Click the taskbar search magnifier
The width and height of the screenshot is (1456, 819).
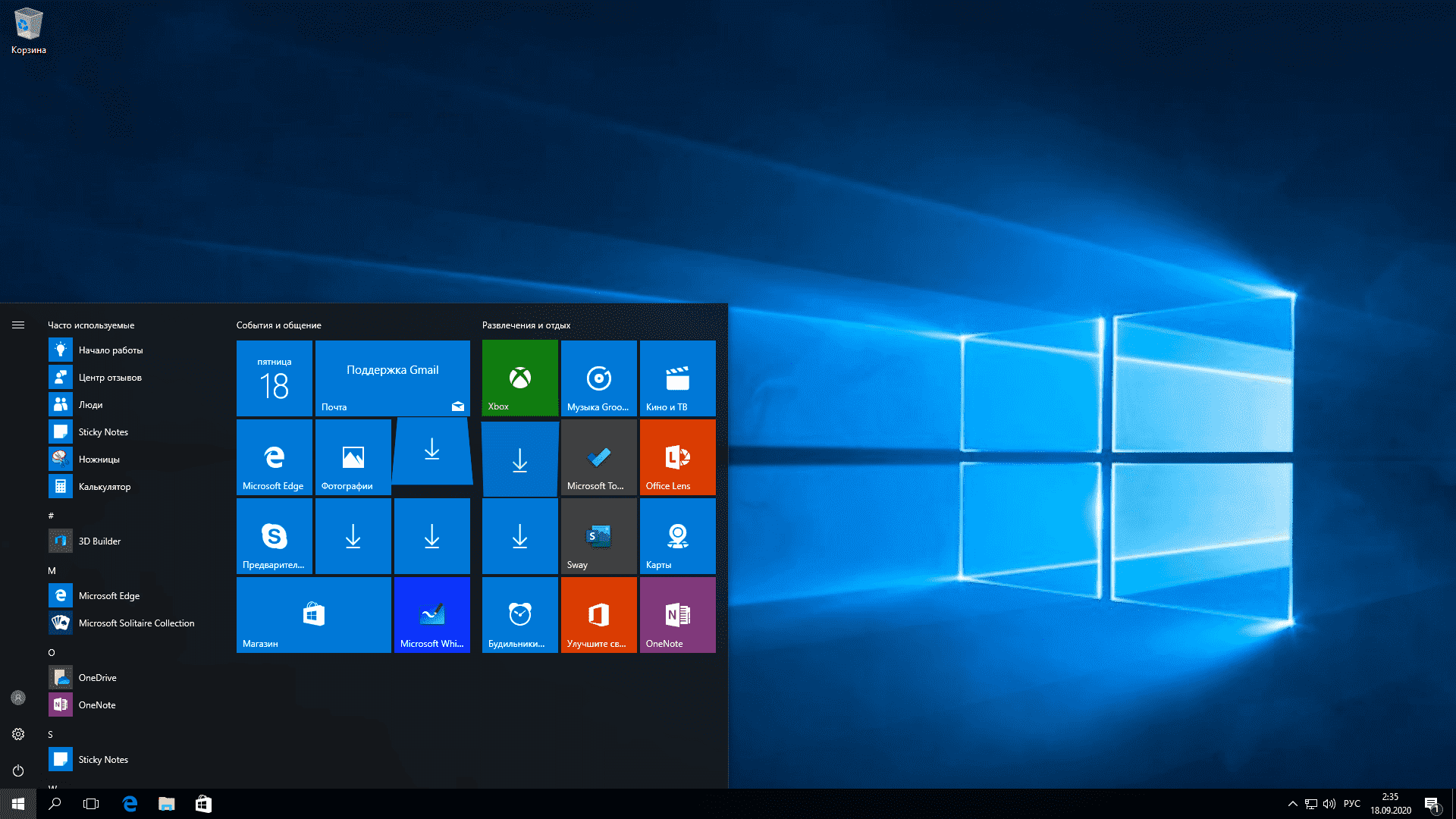[55, 804]
